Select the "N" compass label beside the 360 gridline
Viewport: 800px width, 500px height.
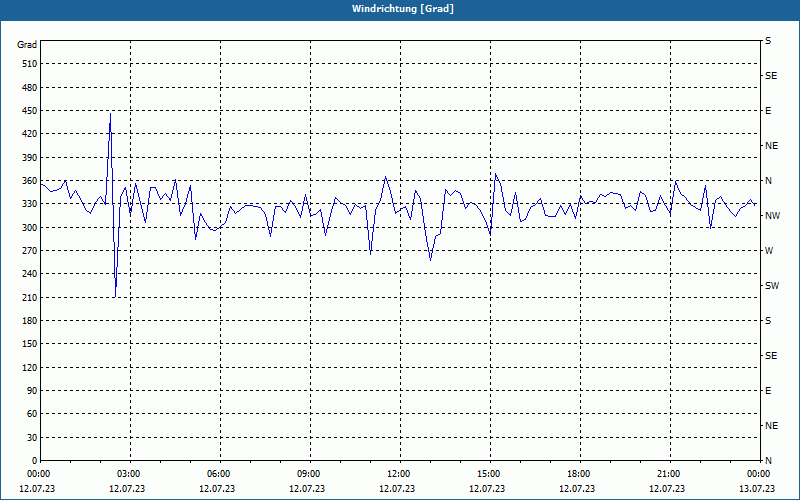[x=768, y=181]
